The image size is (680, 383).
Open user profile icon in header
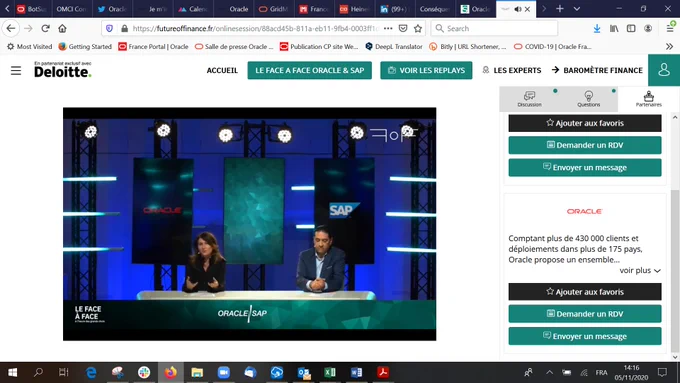[x=664, y=70]
